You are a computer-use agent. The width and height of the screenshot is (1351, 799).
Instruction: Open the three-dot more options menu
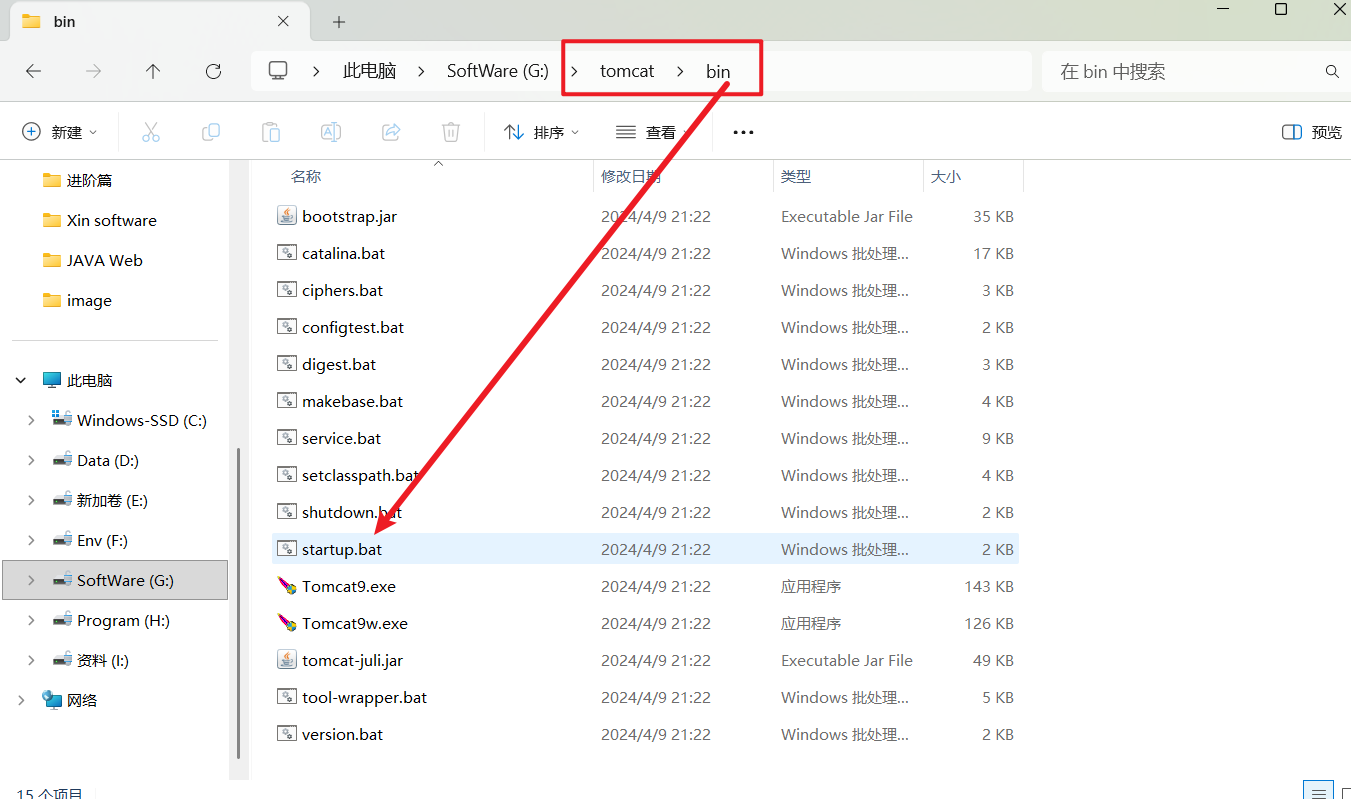[x=743, y=132]
